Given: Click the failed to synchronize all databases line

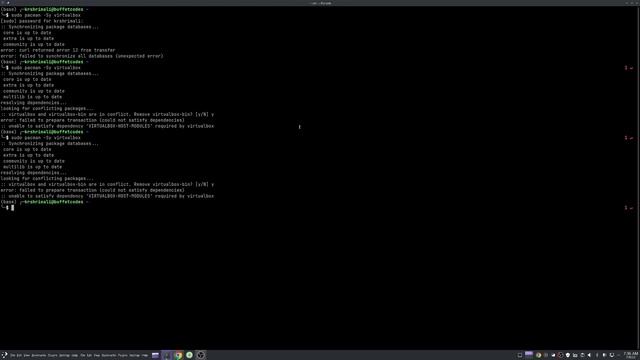Looking at the screenshot, I should (82, 56).
